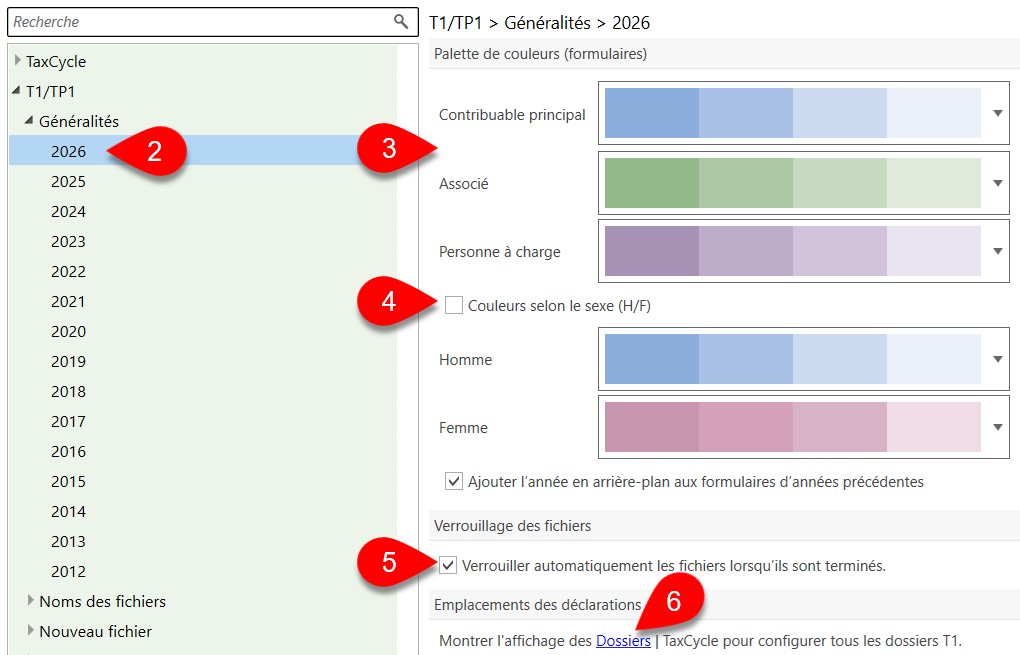Toggle Ajouter l'année en arrière-plan checkbox
The height and width of the screenshot is (655, 1020).
pos(453,481)
